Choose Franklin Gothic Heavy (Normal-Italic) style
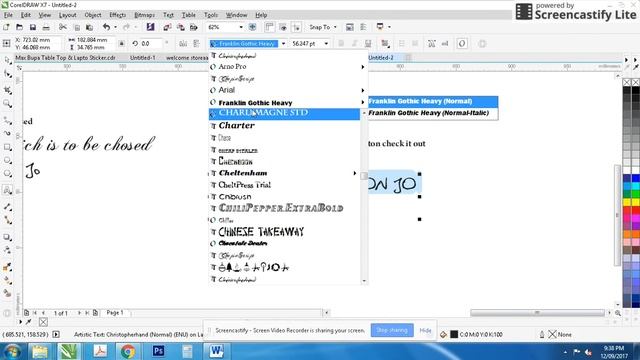 [432, 113]
